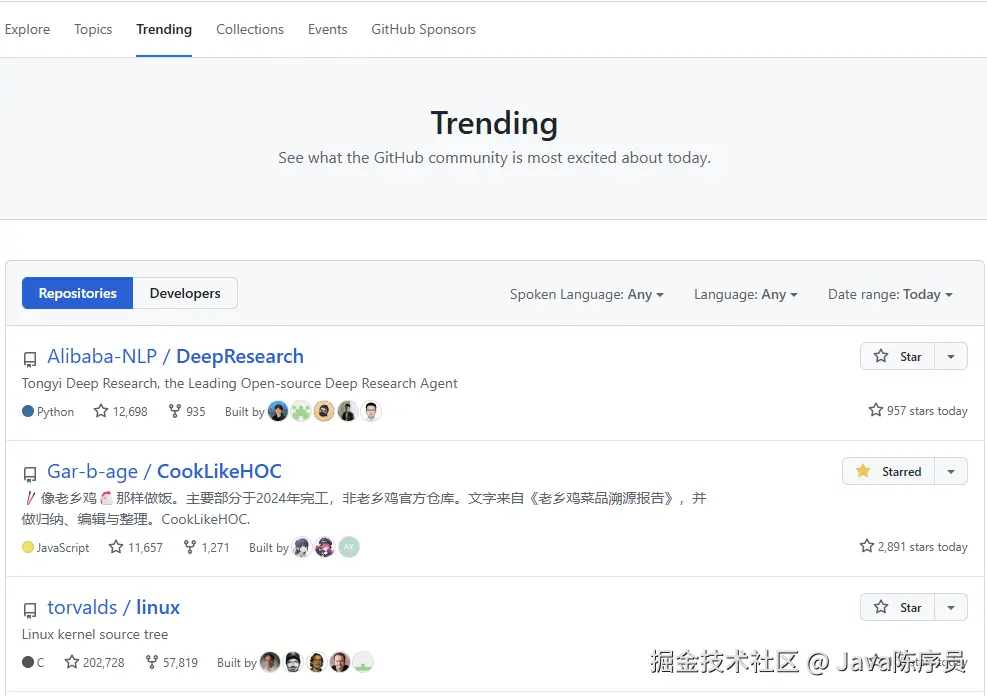View DeepResearch forks count 935

[187, 412]
